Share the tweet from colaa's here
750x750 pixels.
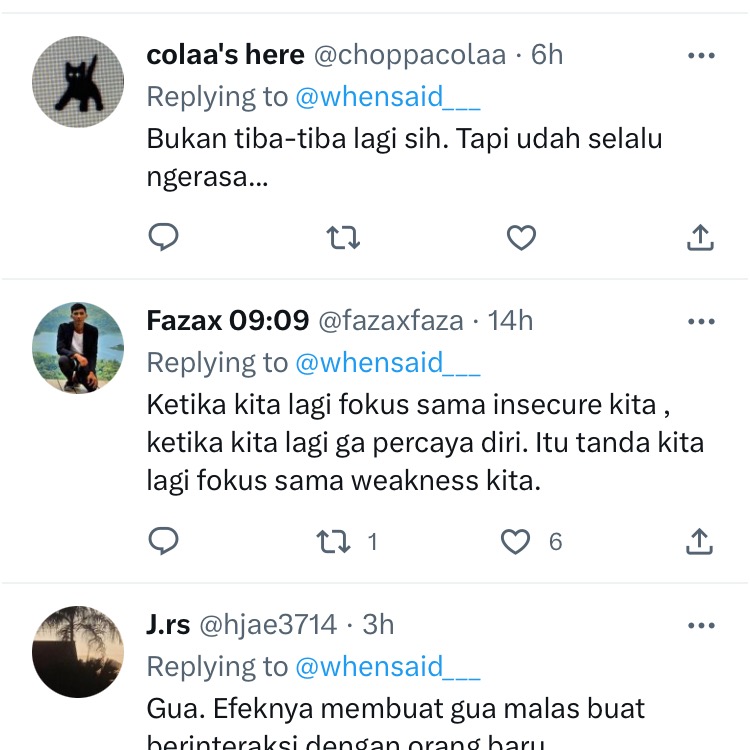(x=701, y=237)
